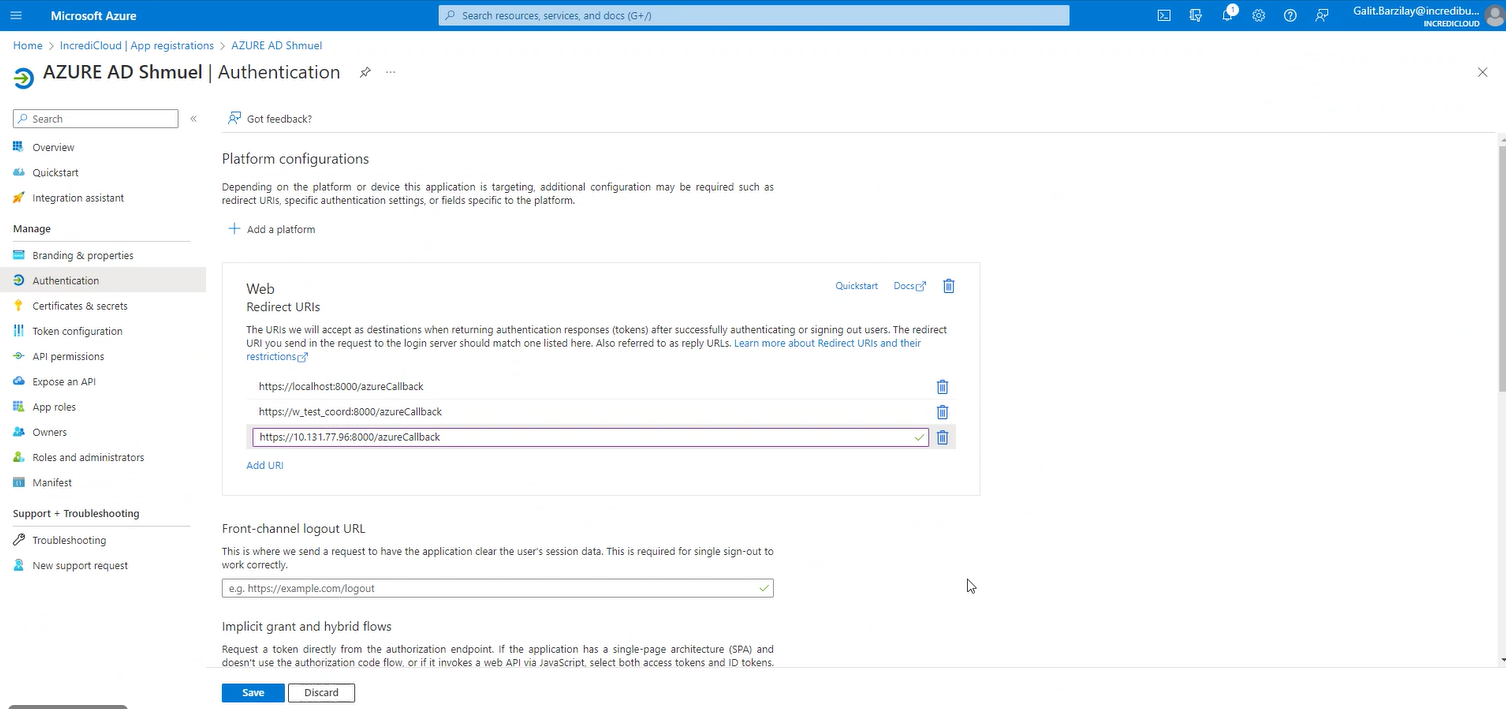Click the Front-channel logout URL field
The height and width of the screenshot is (709, 1506).
pos(490,588)
